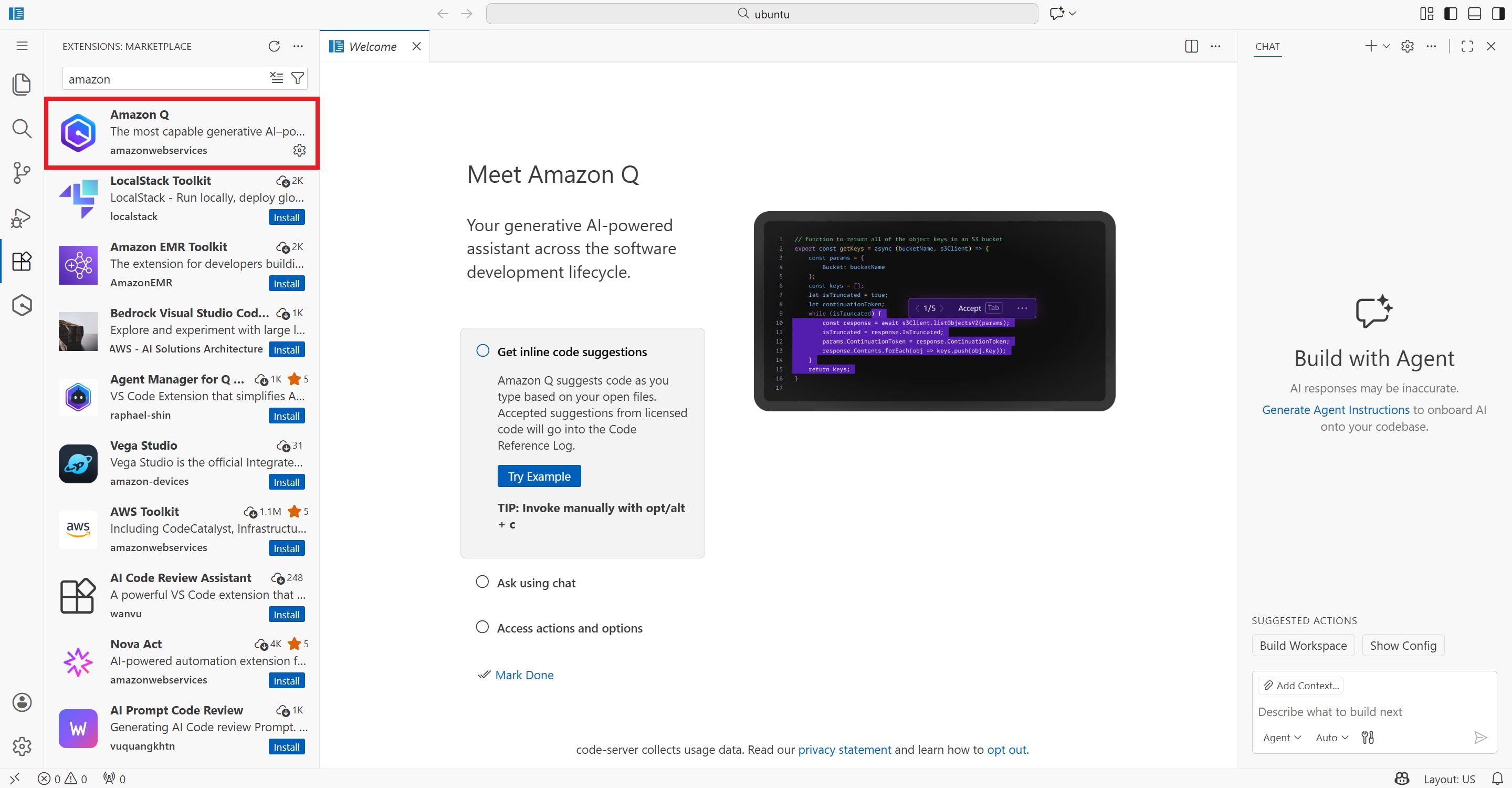Screen dimensions: 1512x788
Task: Click the configure tools icon in chat
Action: pos(1368,738)
